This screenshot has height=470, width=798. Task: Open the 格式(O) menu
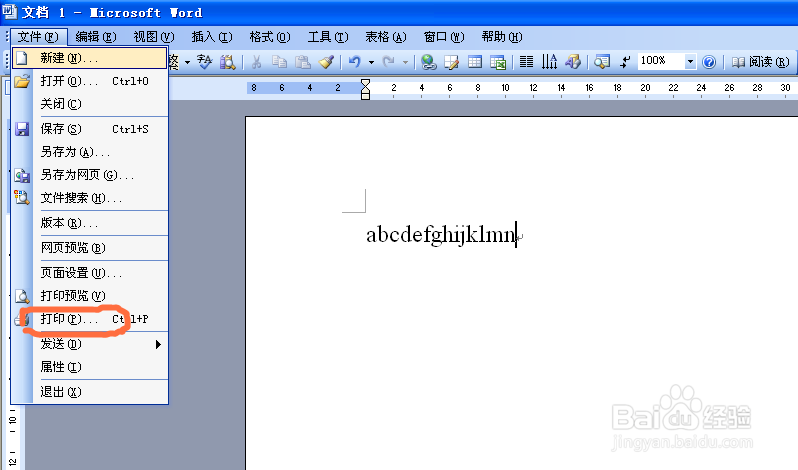point(270,37)
